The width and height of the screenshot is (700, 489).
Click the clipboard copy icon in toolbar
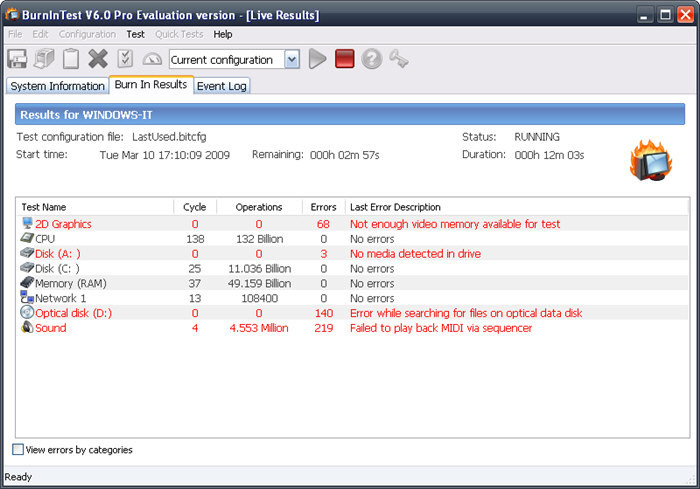click(71, 59)
